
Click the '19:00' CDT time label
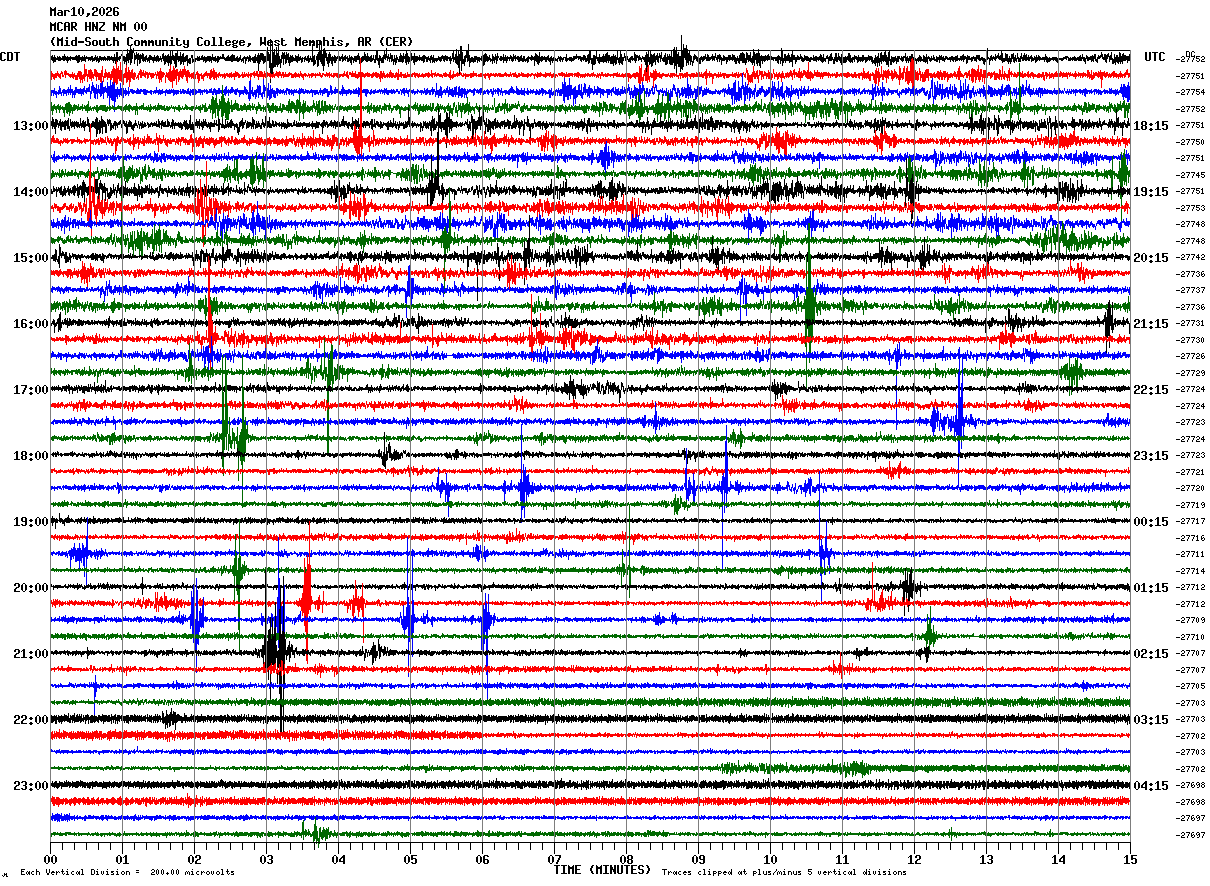tap(31, 522)
